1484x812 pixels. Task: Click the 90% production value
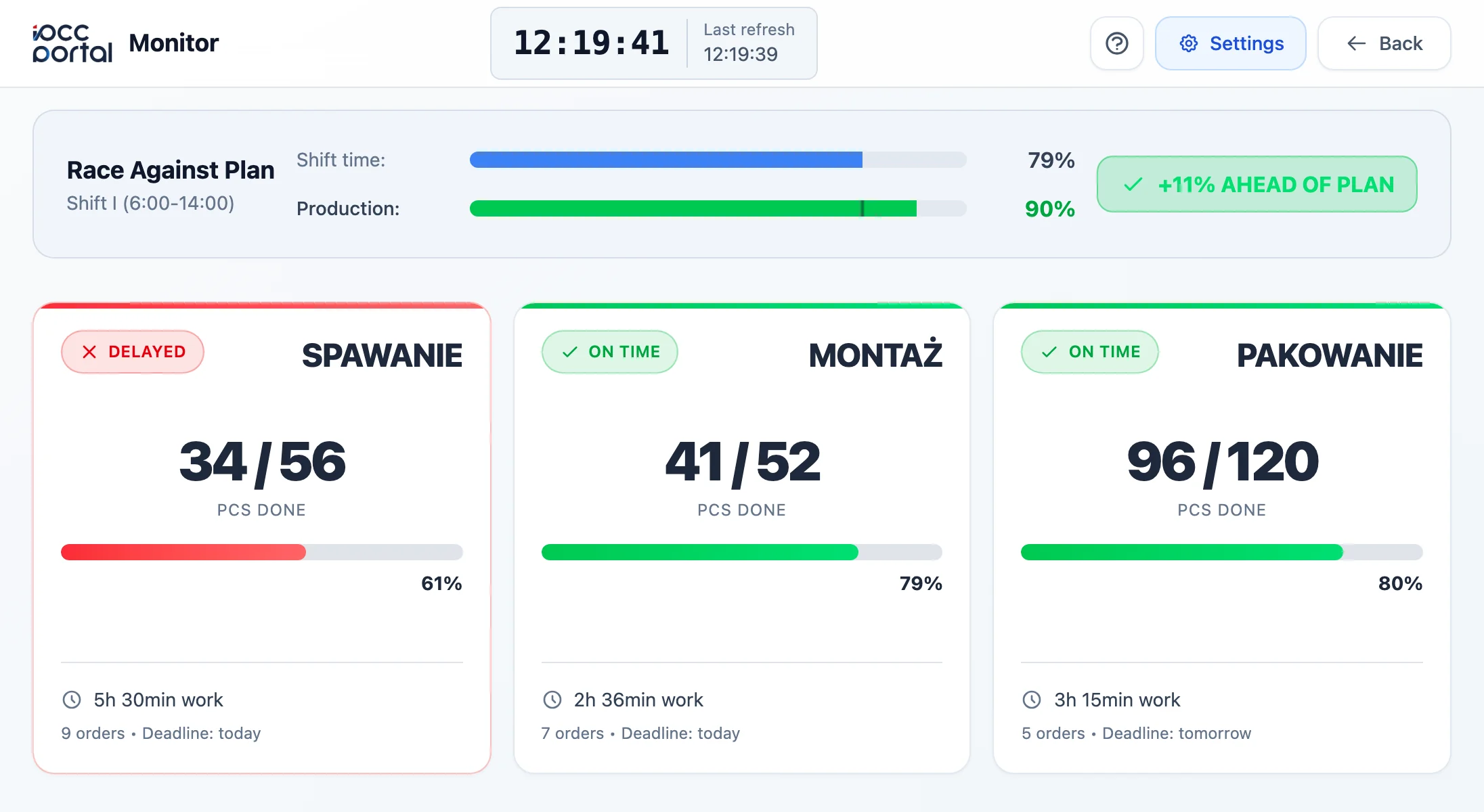click(1049, 208)
